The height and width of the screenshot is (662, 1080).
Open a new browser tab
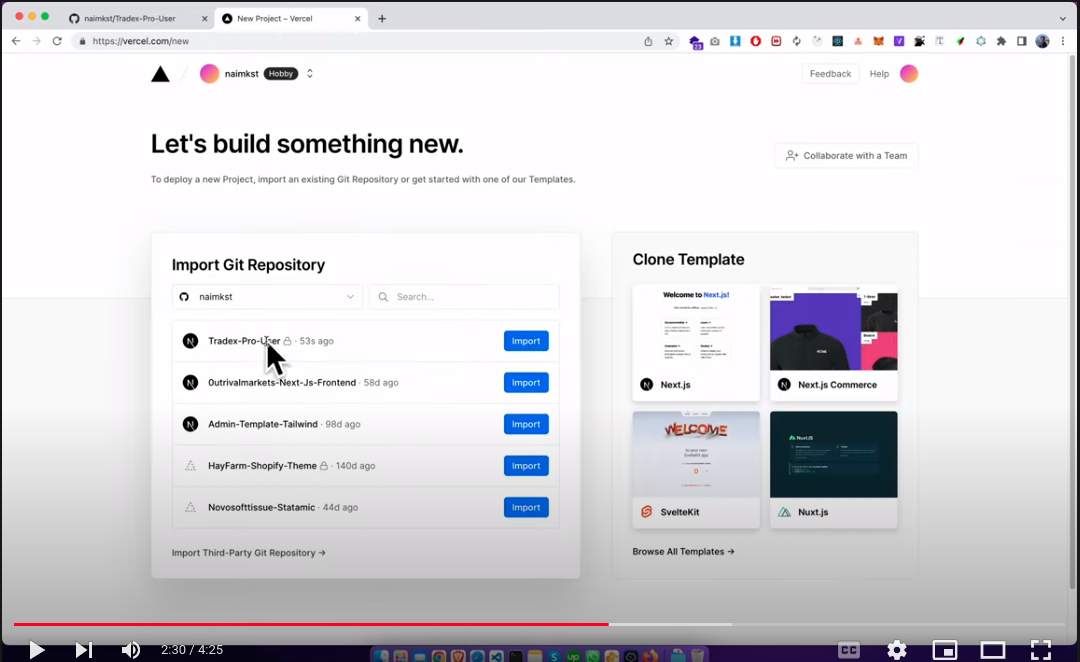click(382, 18)
